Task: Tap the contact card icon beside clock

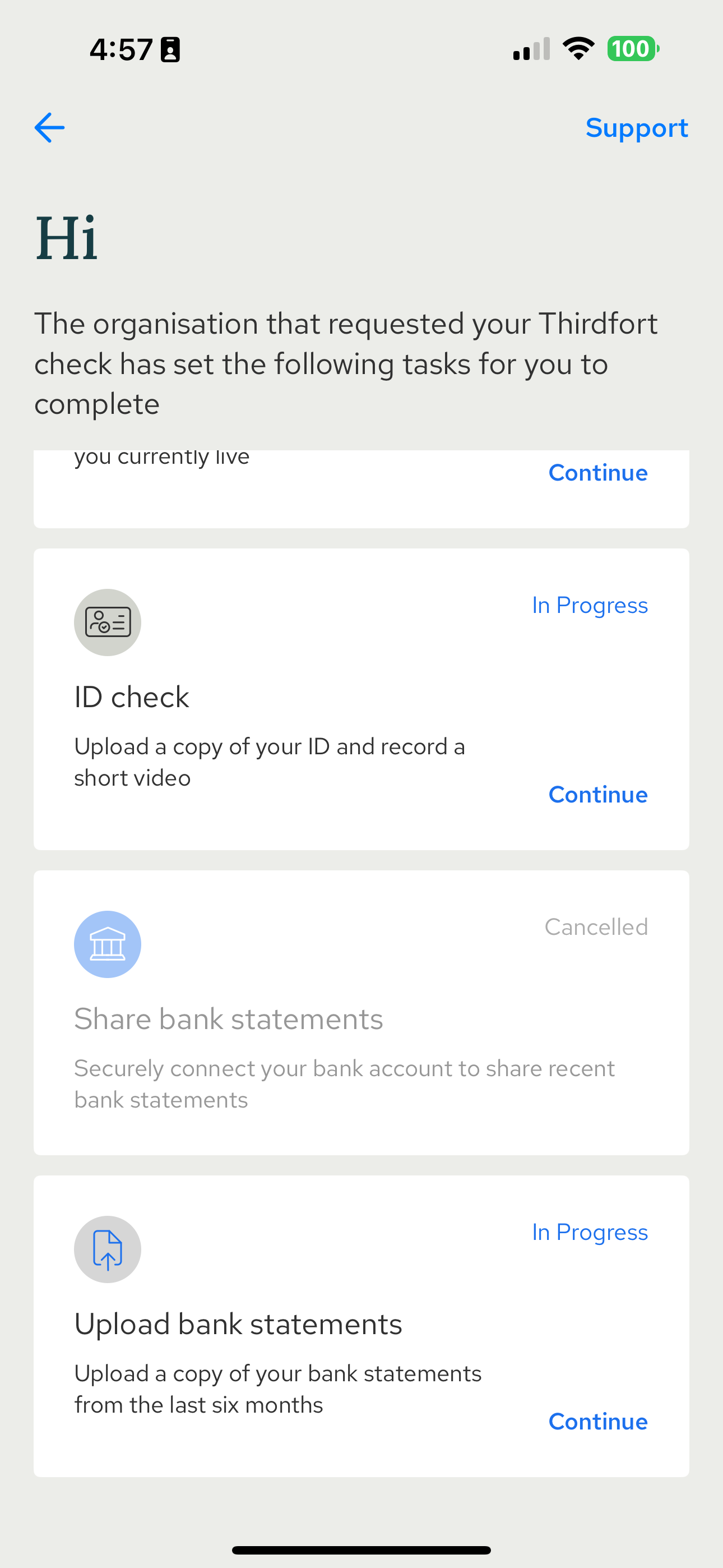Action: click(170, 49)
